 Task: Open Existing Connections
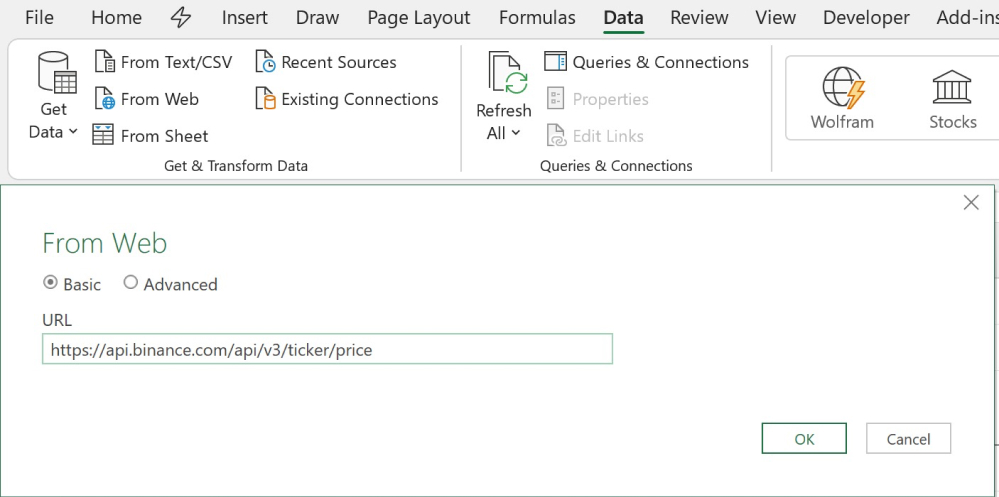point(347,99)
